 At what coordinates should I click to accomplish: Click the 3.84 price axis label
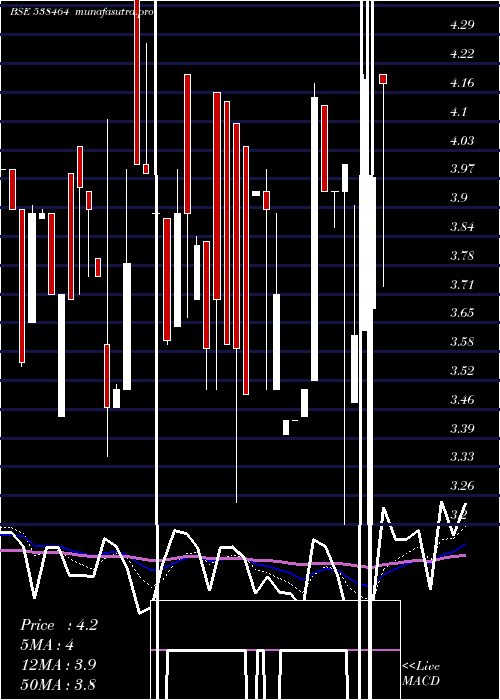point(462,227)
